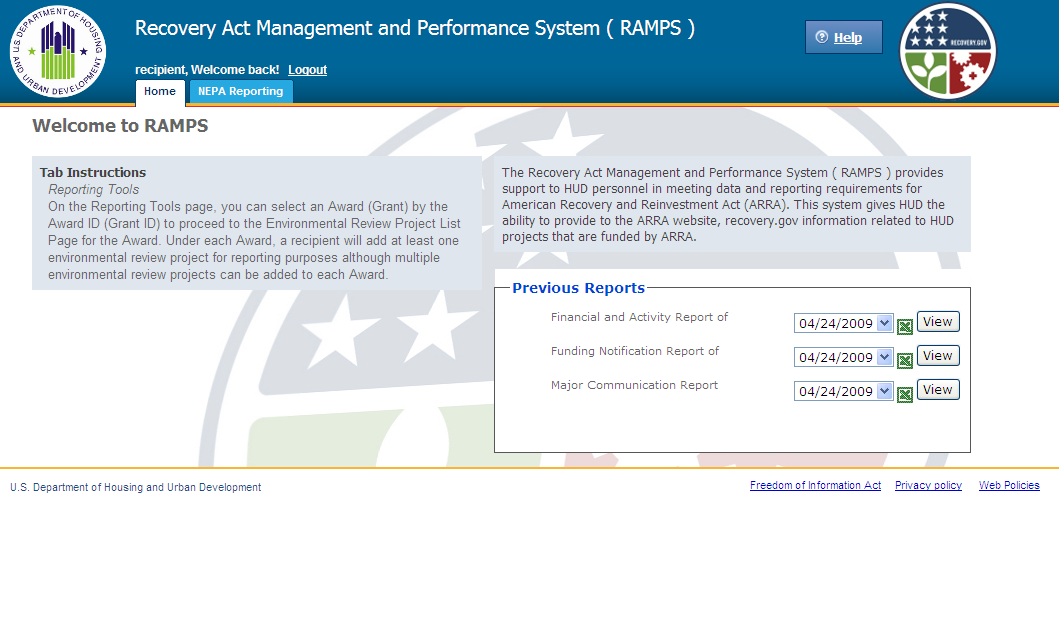View the Financial and Activity Report
The width and height of the screenshot is (1059, 632).
[x=938, y=322]
